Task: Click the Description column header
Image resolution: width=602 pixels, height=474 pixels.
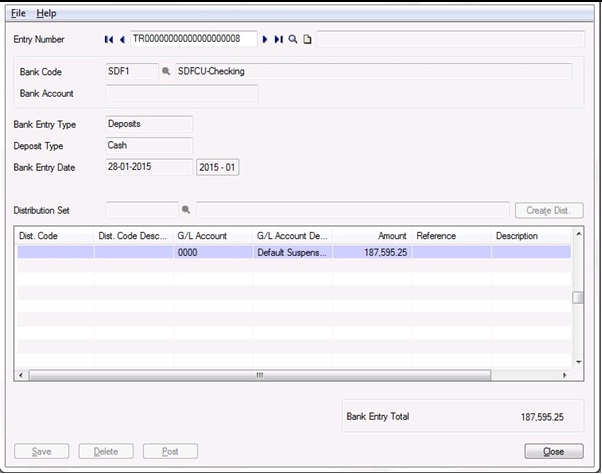Action: 531,236
